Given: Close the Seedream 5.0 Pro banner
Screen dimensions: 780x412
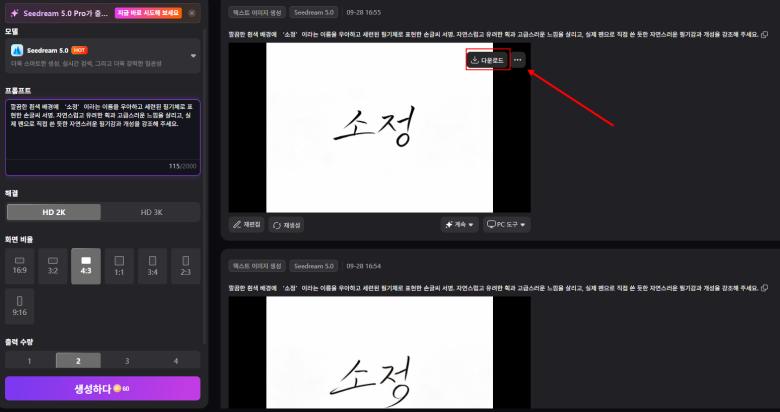Looking at the screenshot, I should [x=192, y=13].
